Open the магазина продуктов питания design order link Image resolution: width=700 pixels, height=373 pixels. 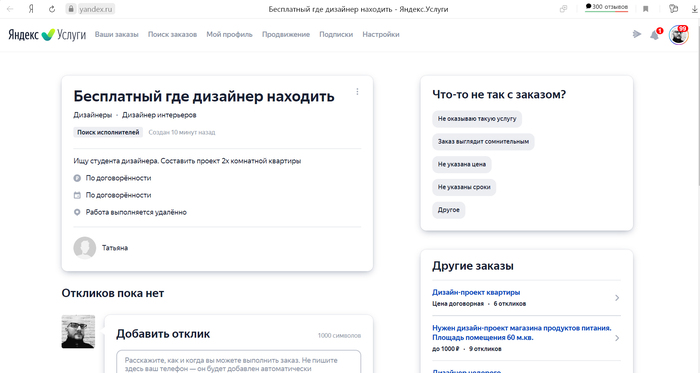coord(521,333)
